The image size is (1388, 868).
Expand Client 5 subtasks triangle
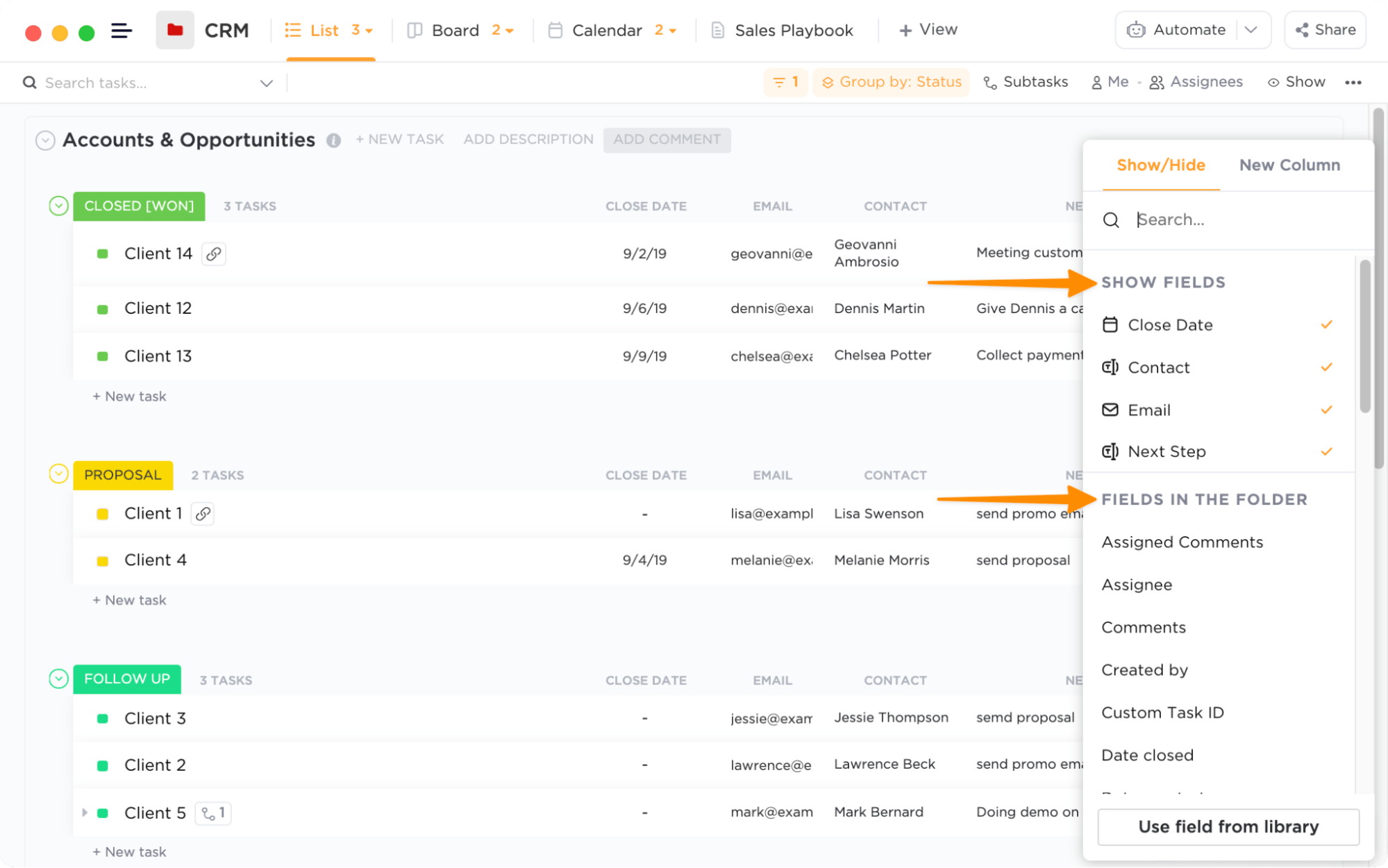click(85, 812)
